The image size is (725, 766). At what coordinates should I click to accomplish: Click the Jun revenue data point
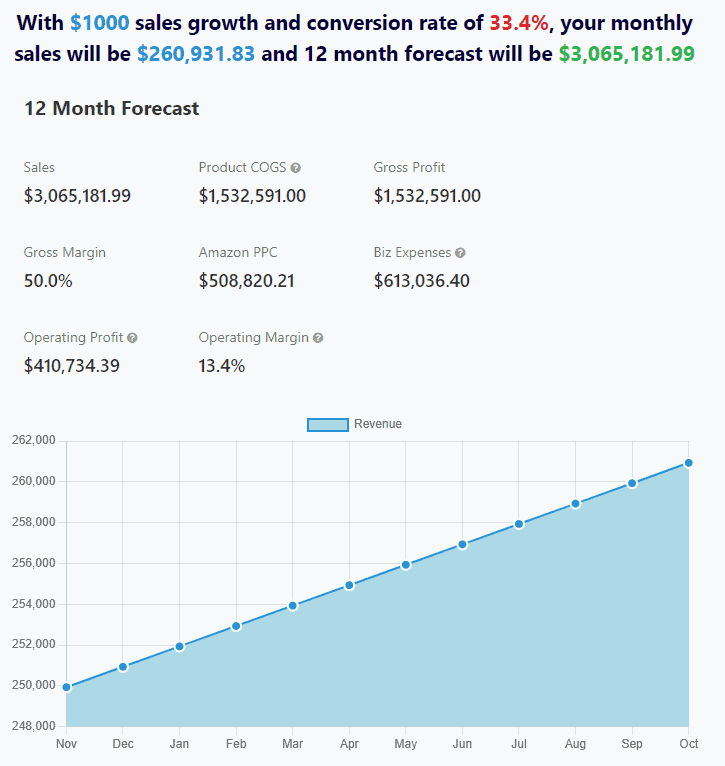[x=462, y=544]
